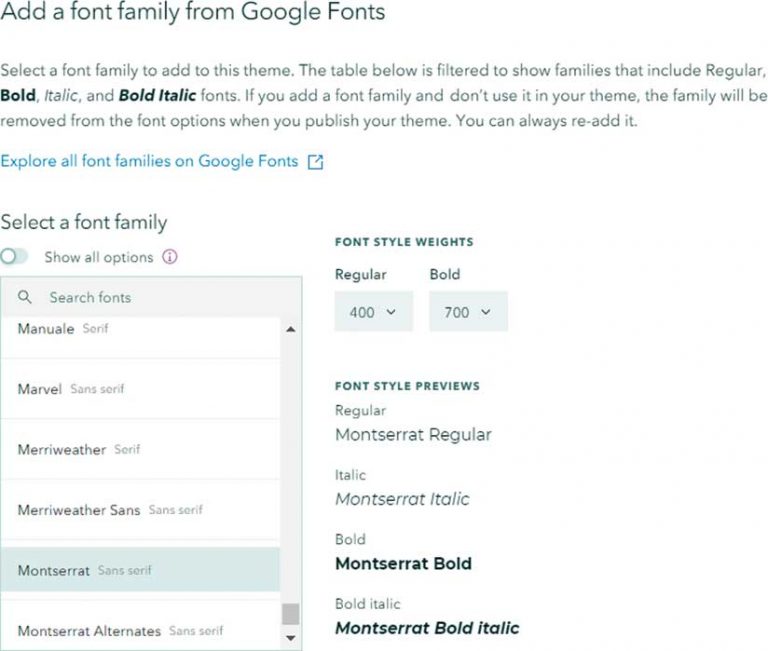Open the Bold weight 700 dropdown
768x651 pixels.
468,312
